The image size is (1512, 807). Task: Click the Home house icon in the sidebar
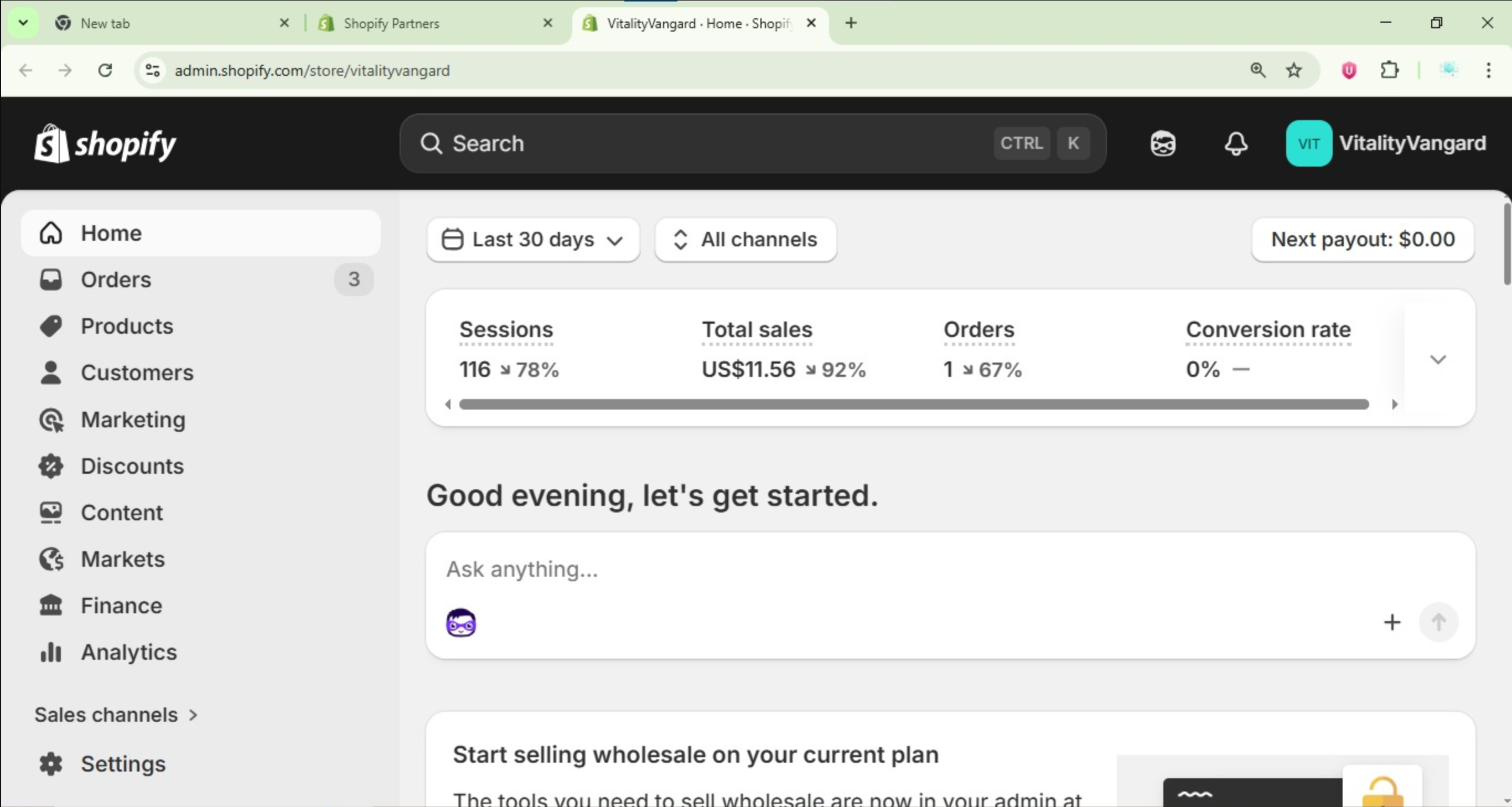51,233
